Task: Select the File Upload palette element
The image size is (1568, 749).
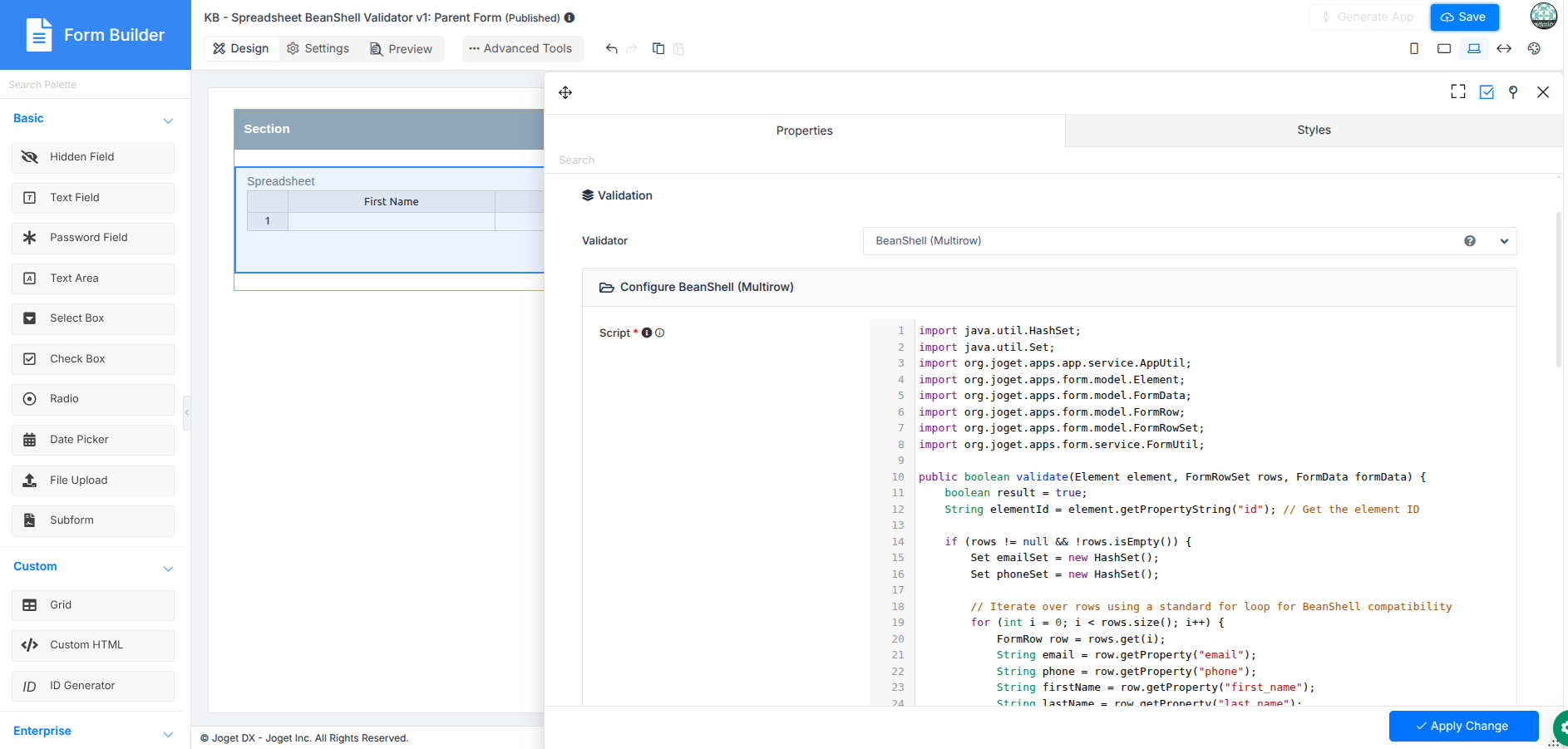Action: (x=93, y=480)
